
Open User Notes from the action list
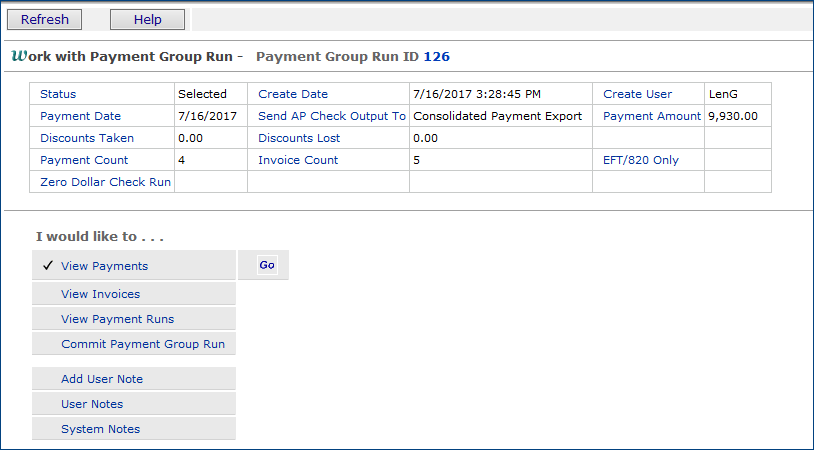[x=92, y=404]
